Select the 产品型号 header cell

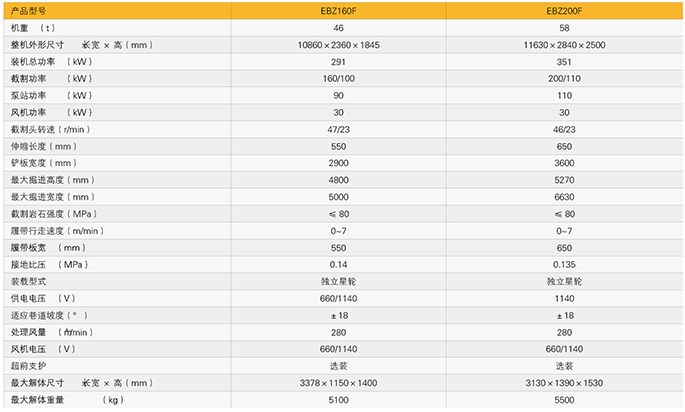tap(29, 11)
